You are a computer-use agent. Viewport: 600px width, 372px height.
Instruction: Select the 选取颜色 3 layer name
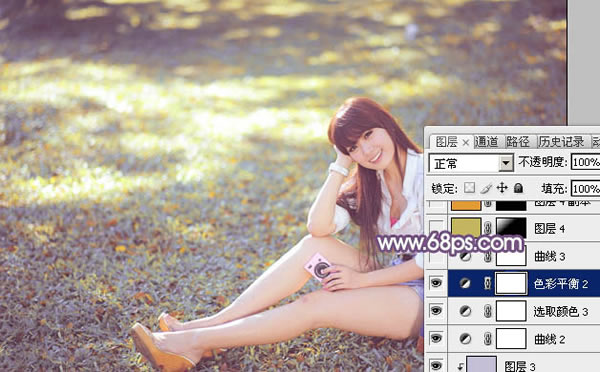click(561, 312)
